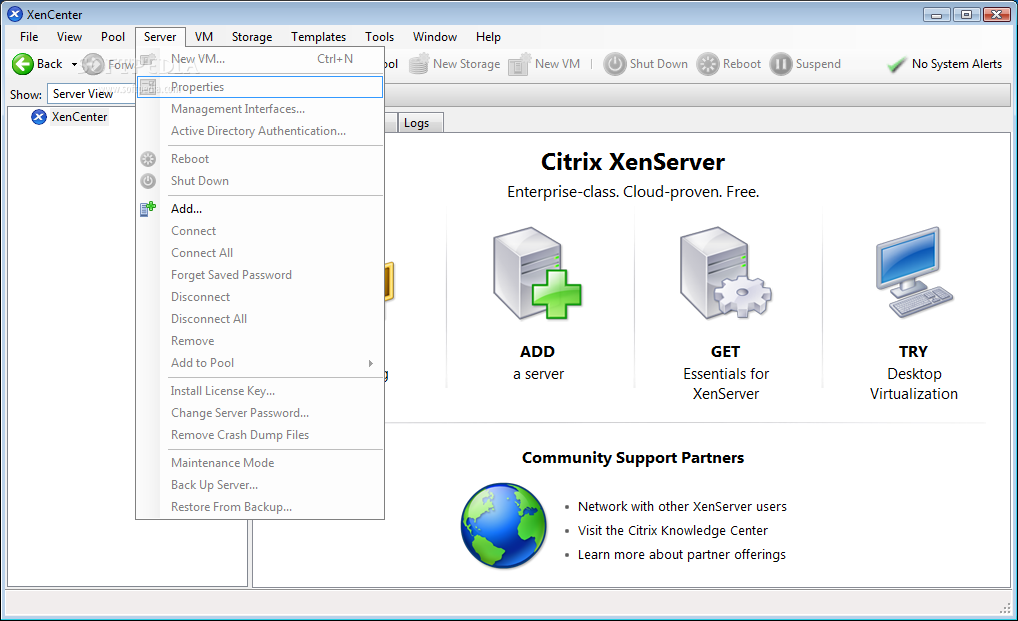Select Back Up Server... entry
Image resolution: width=1018 pixels, height=621 pixels.
260,485
